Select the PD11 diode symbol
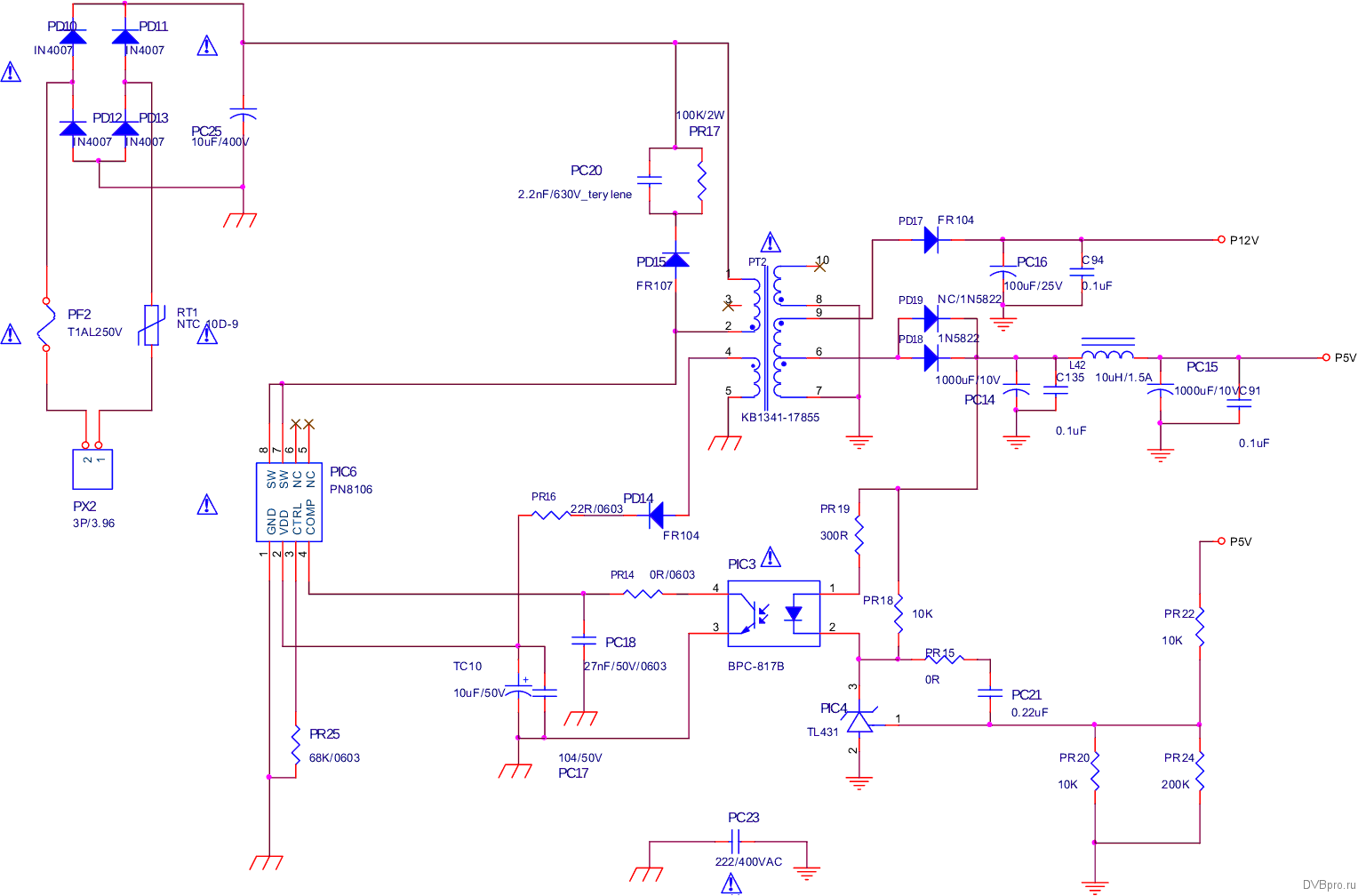The width and height of the screenshot is (1358, 896). (x=125, y=36)
